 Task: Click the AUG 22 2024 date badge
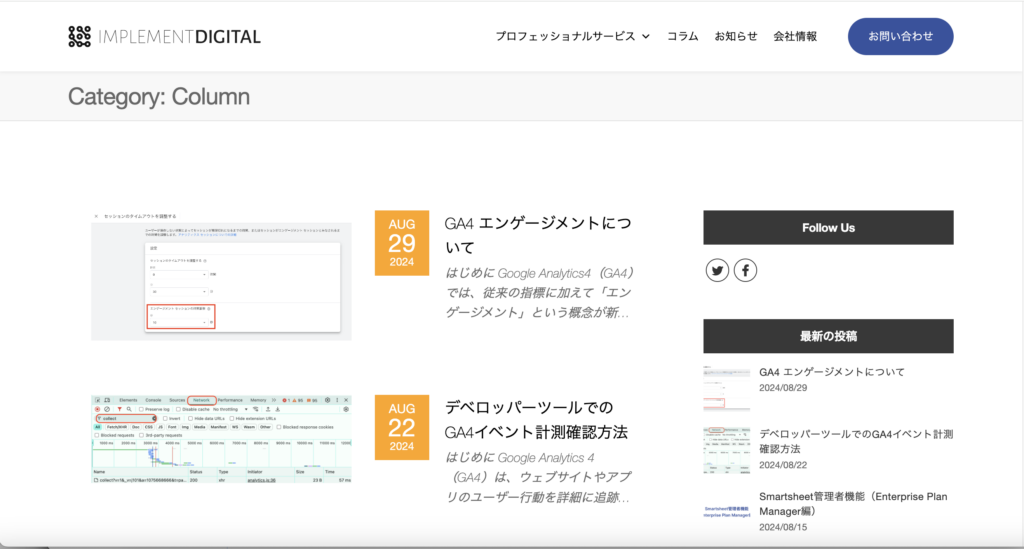[x=402, y=428]
